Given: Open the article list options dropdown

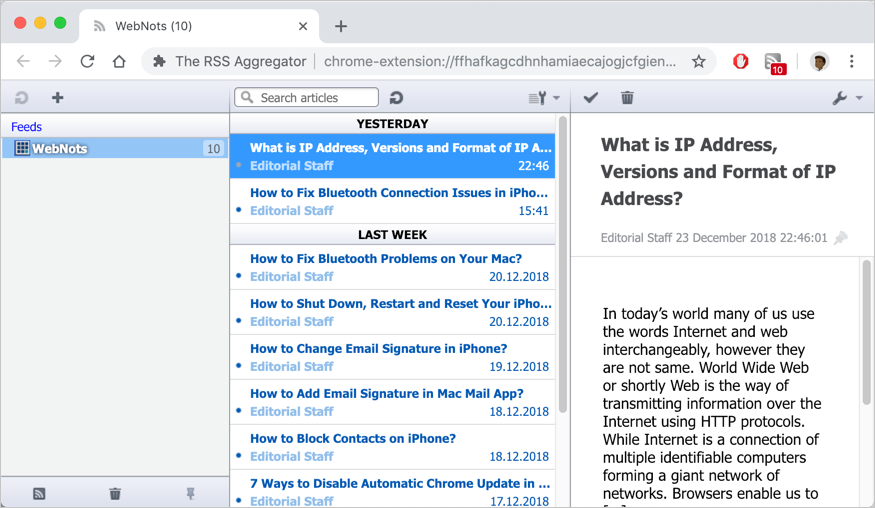Looking at the screenshot, I should (543, 98).
